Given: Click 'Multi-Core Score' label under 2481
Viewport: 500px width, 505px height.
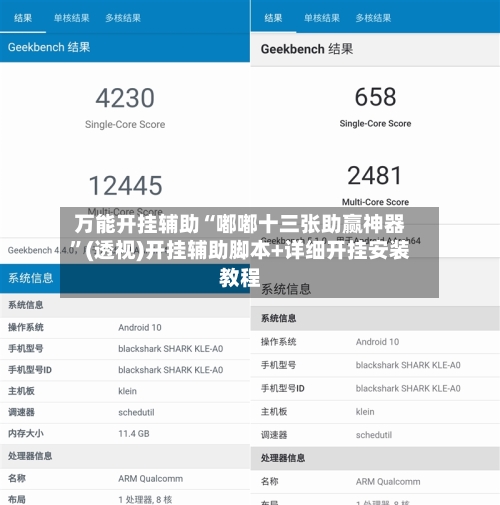Looking at the screenshot, I should [375, 202].
